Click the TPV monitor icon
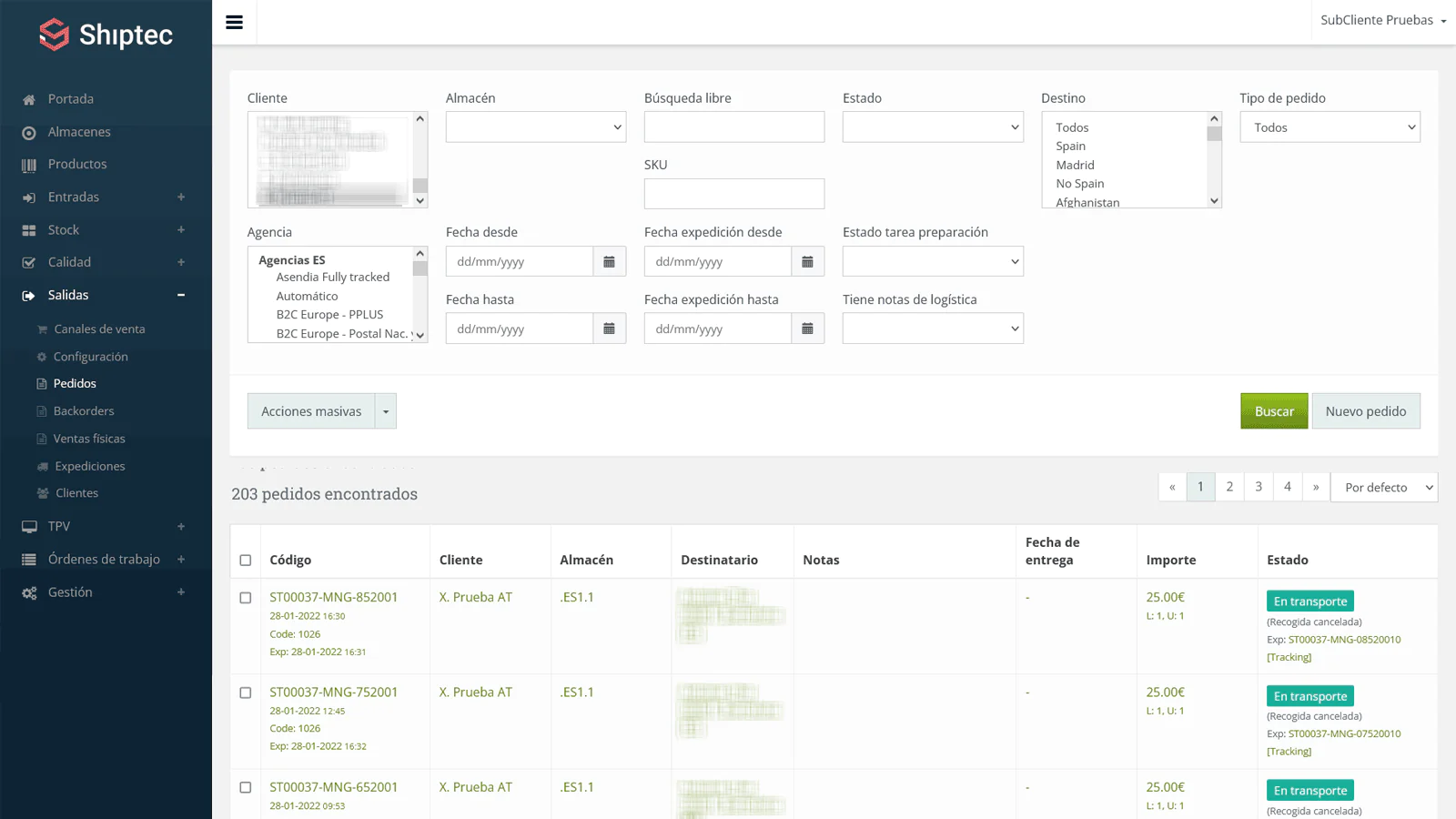The height and width of the screenshot is (819, 1456). 29,527
